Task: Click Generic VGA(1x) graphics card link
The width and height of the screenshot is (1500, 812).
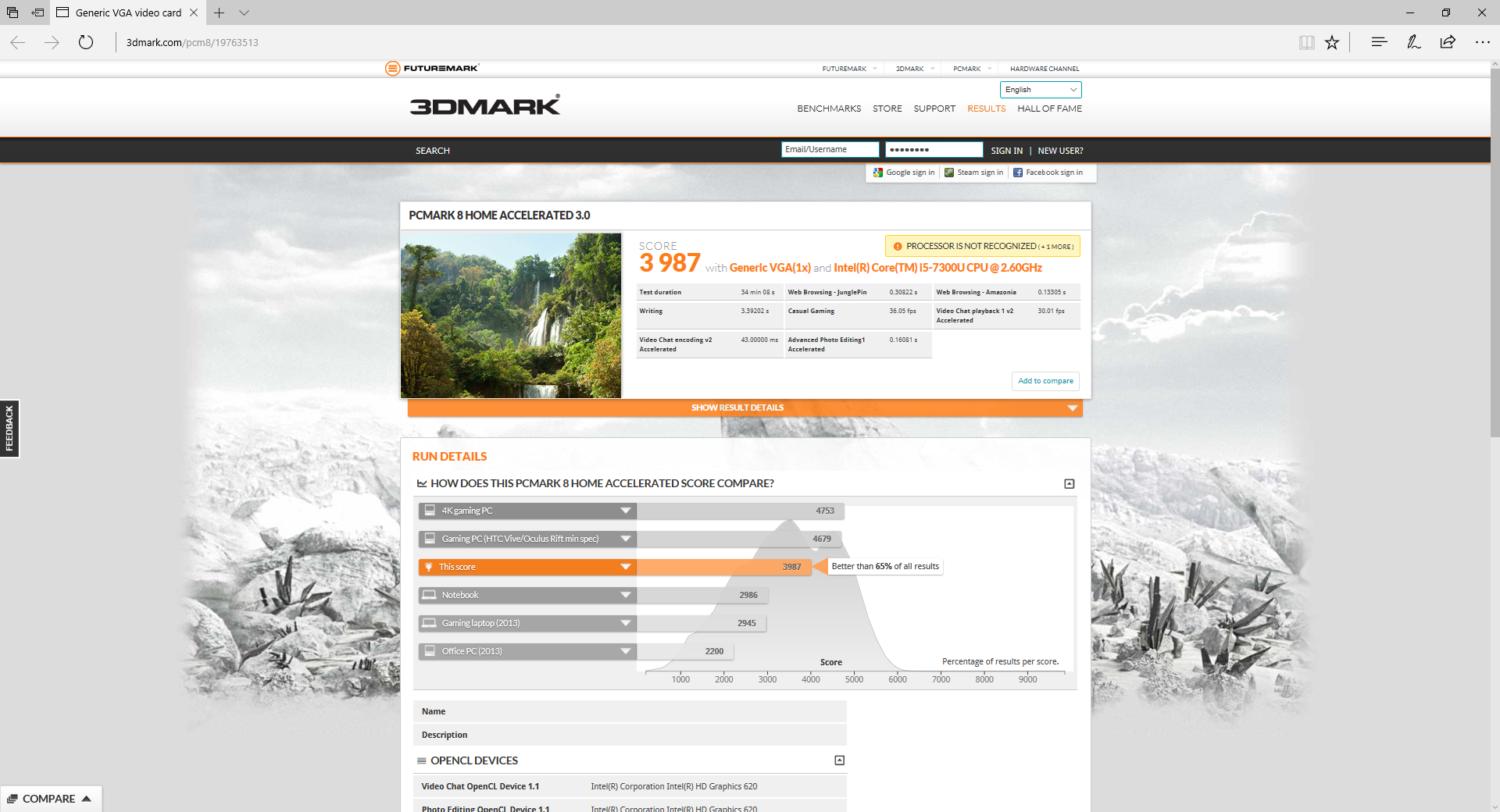Action: click(x=770, y=268)
